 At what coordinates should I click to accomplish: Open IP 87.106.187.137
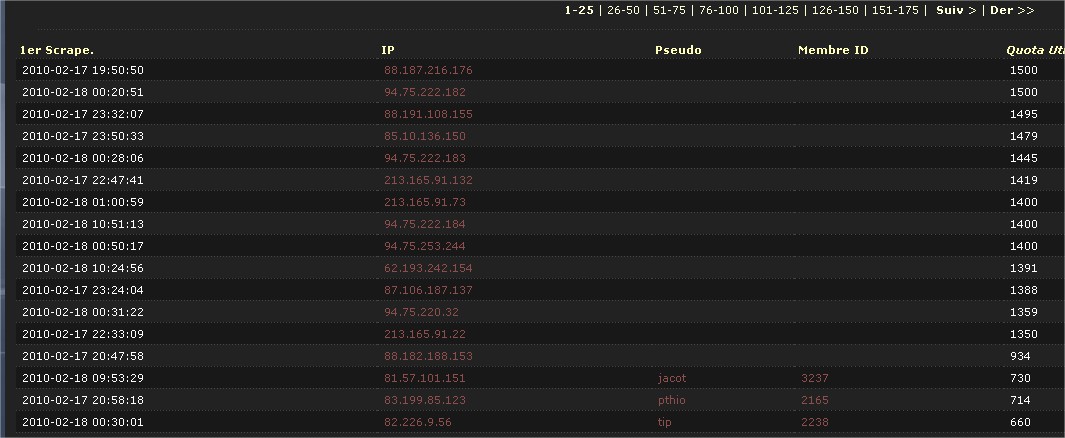pos(428,290)
